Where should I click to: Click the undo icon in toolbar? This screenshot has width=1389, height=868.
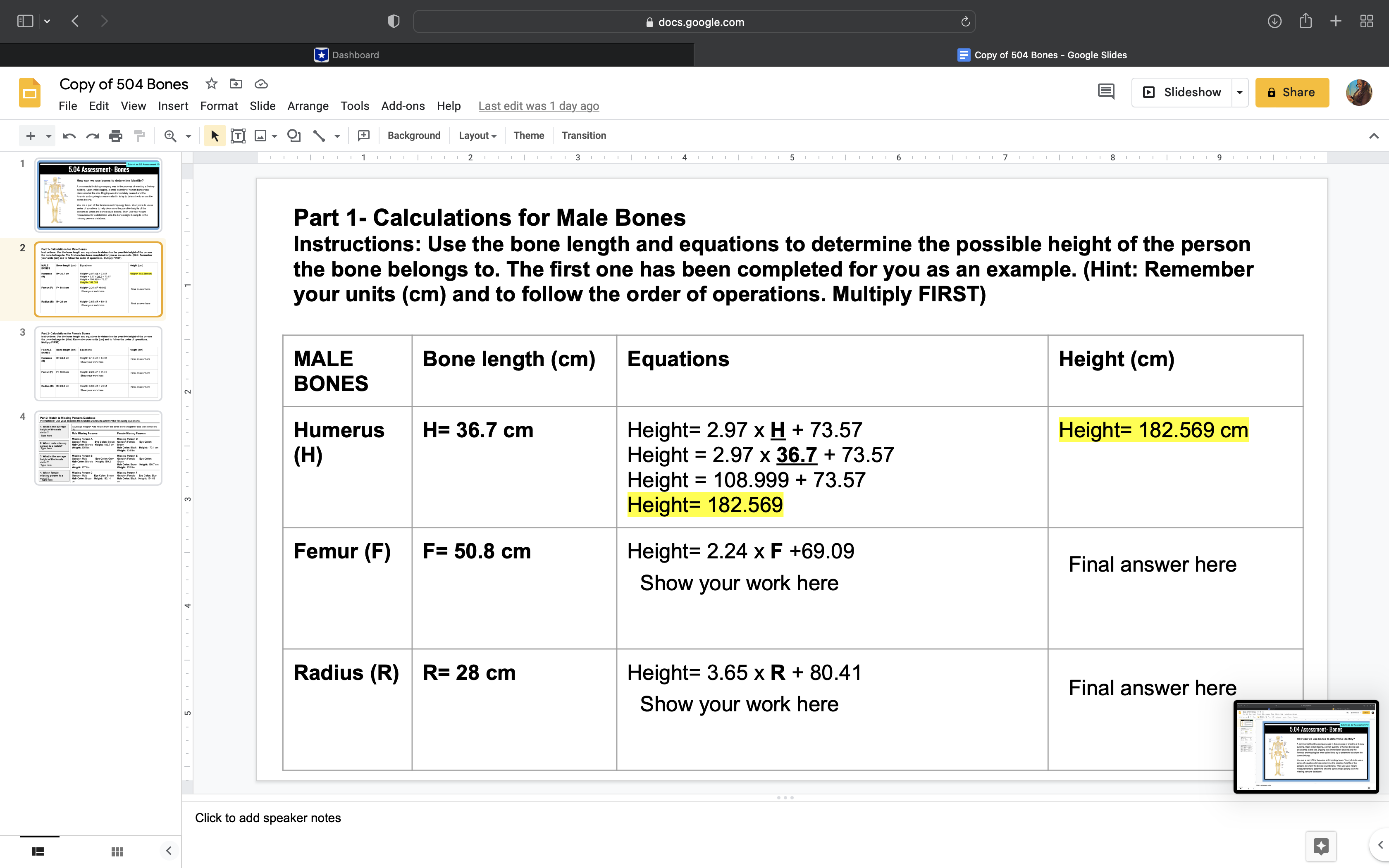tap(68, 135)
